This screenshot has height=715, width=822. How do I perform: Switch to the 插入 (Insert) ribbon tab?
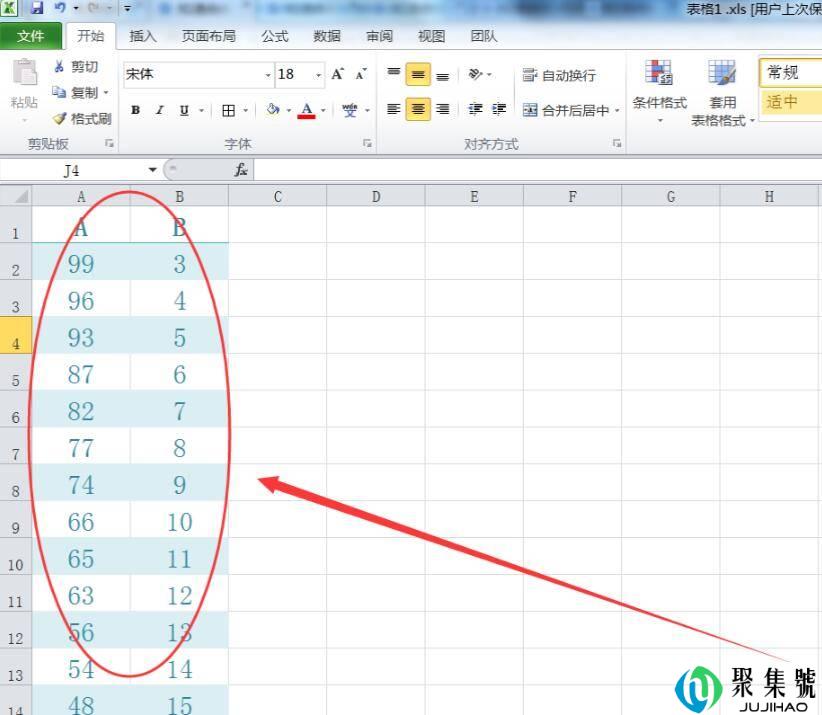[143, 36]
